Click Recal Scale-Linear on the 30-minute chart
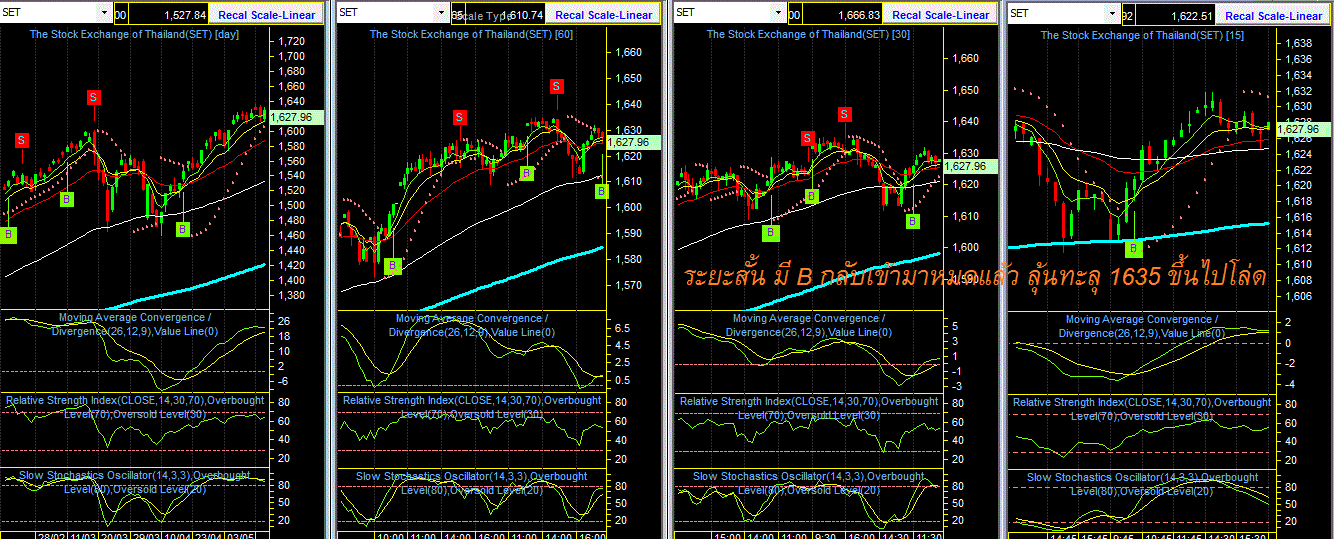 (x=941, y=14)
